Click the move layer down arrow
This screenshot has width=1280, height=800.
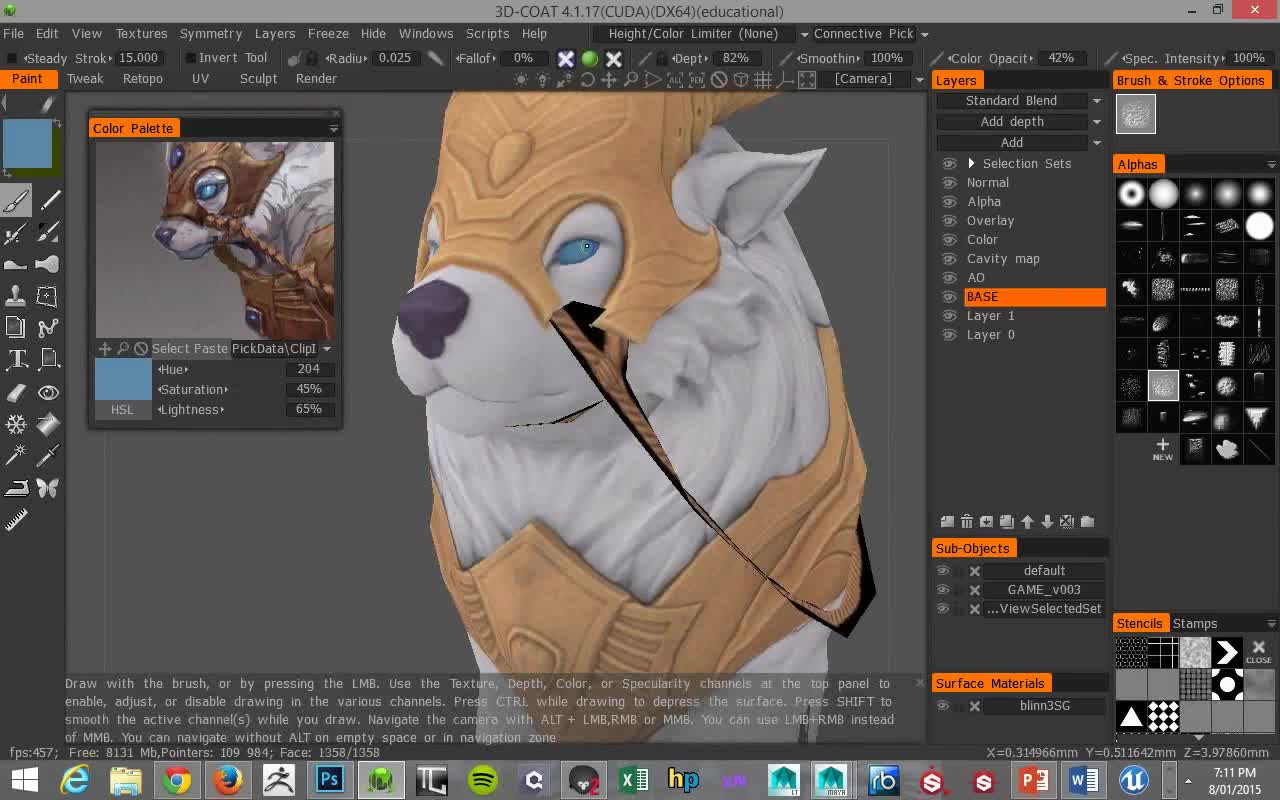coord(1047,522)
